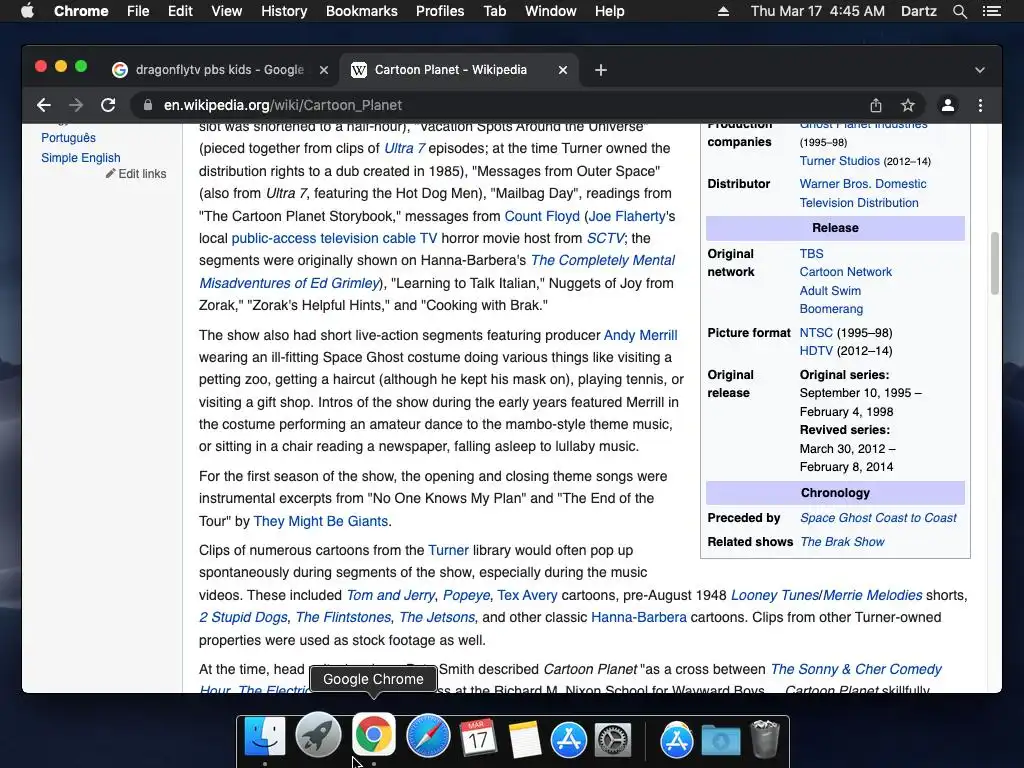Image resolution: width=1024 pixels, height=768 pixels.
Task: Reload the Cartoon Planet page
Action: point(108,105)
